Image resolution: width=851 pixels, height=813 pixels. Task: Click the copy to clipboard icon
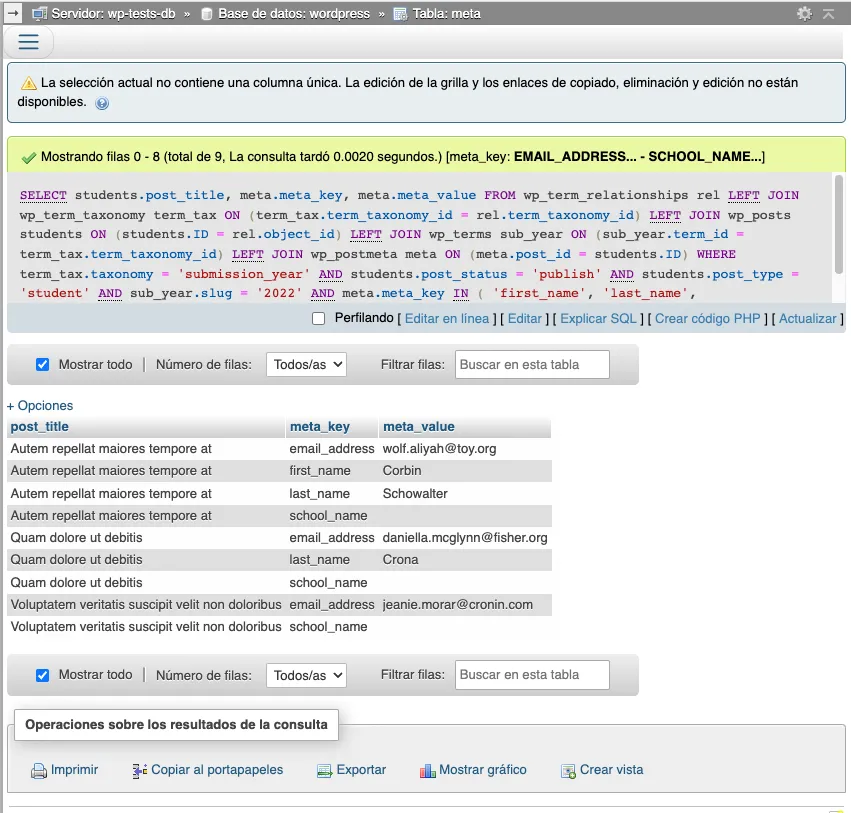click(x=139, y=771)
